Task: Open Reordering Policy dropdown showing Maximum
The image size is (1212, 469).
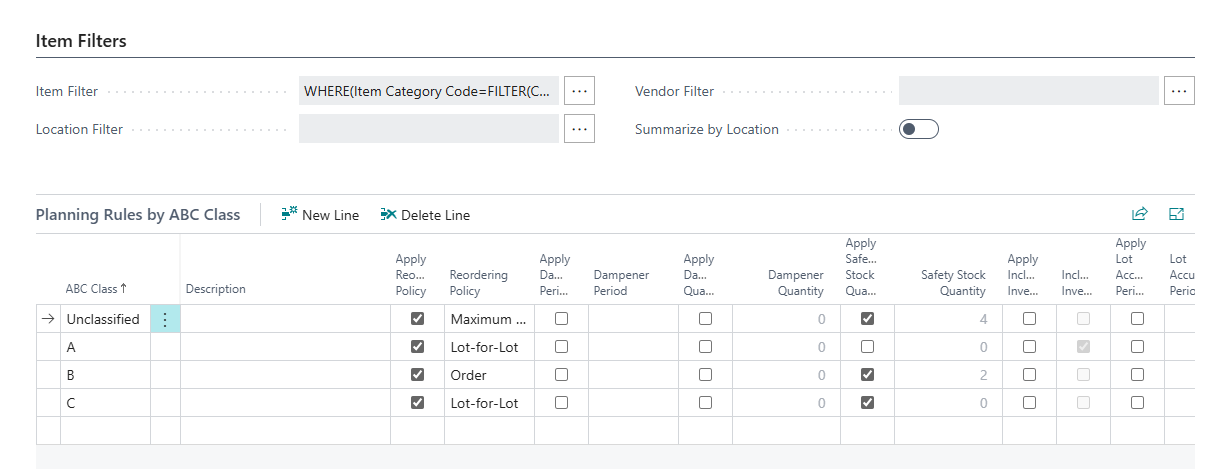Action: coord(489,319)
